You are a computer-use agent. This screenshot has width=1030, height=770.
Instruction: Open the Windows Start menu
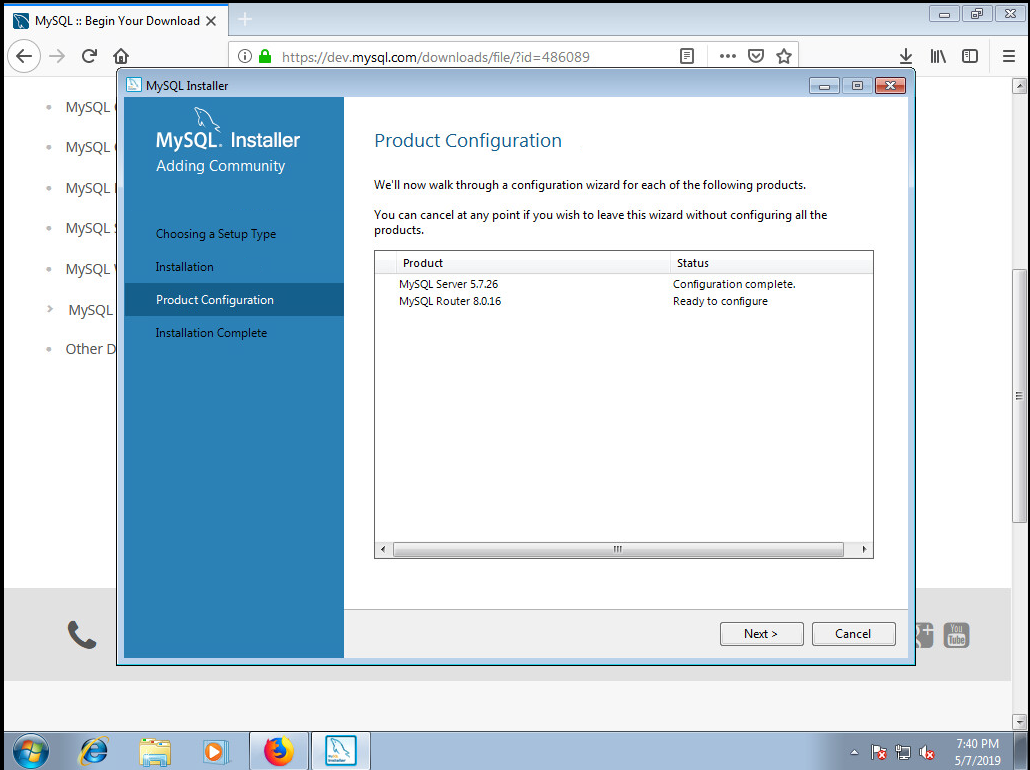click(x=30, y=751)
